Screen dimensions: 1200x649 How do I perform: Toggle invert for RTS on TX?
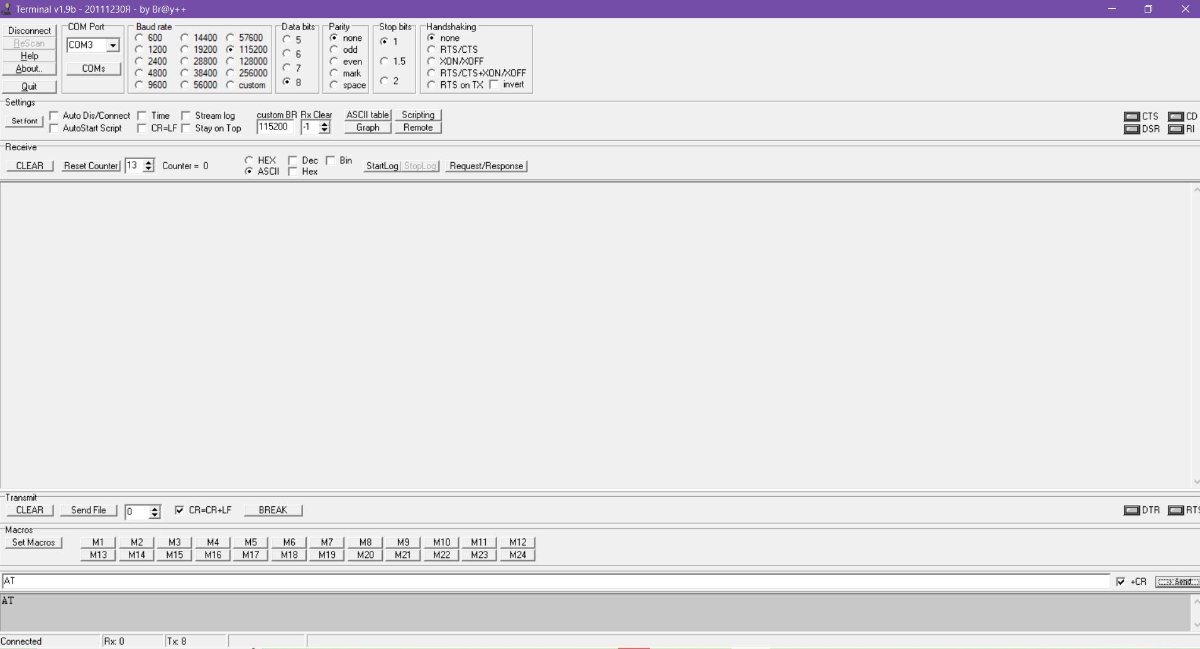pyautogui.click(x=494, y=84)
